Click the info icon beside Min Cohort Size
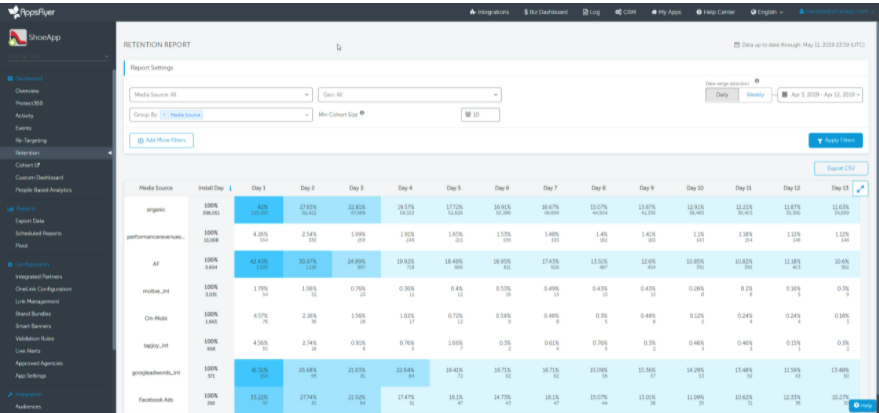Viewport: 879px width, 413px height. [x=362, y=113]
